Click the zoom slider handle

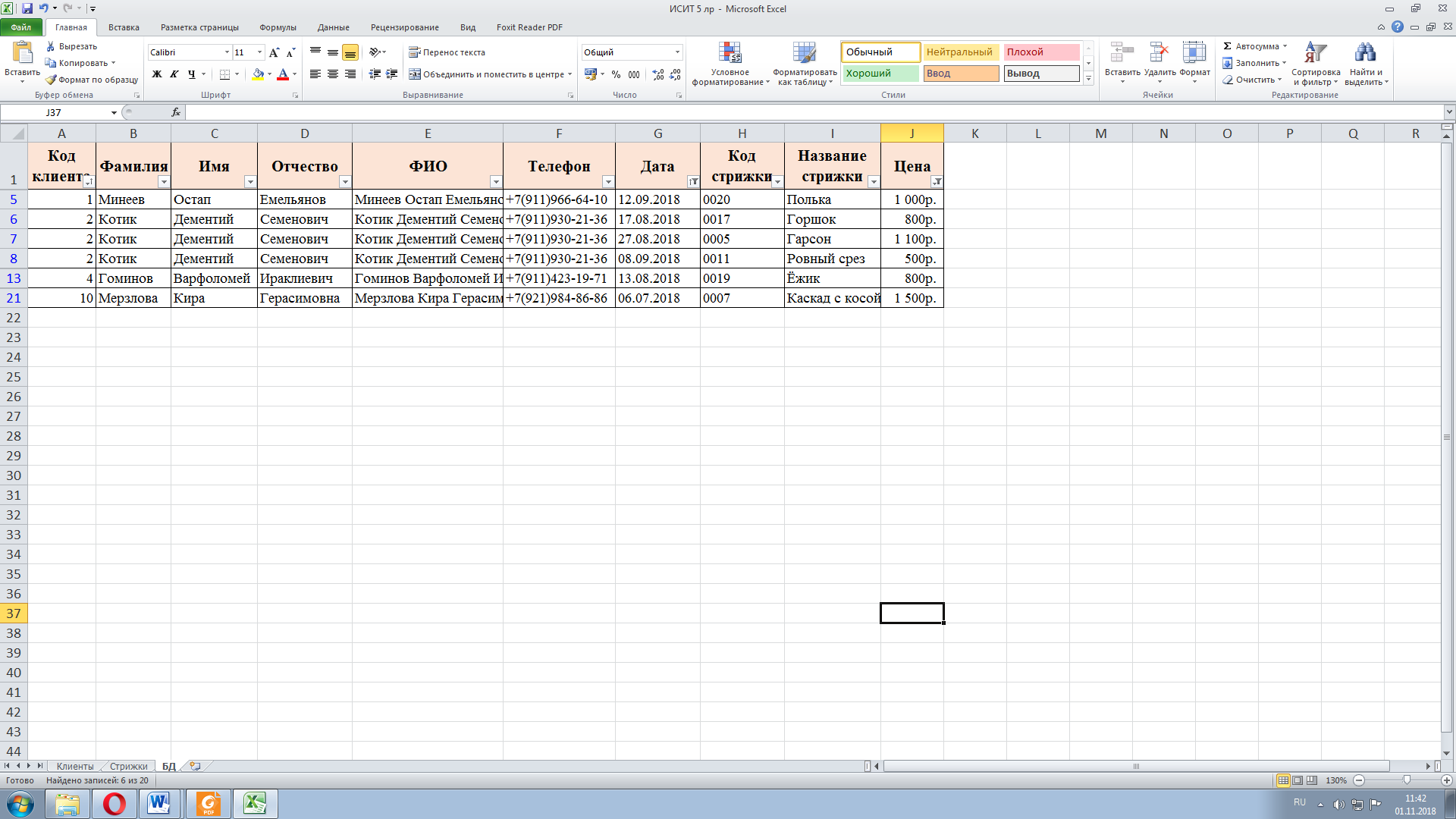[x=1407, y=780]
